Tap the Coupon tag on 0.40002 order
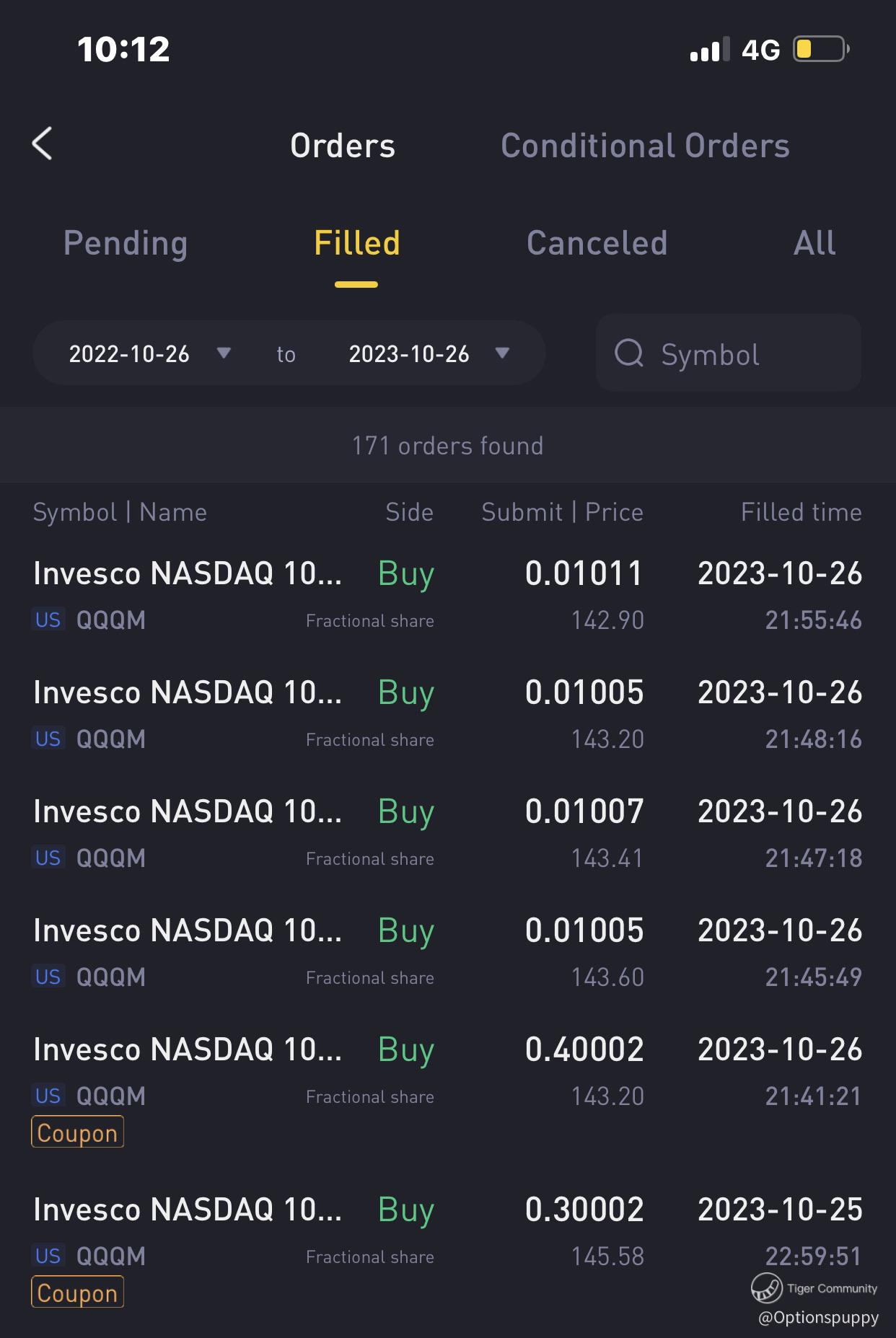896x1338 pixels. (x=77, y=1132)
